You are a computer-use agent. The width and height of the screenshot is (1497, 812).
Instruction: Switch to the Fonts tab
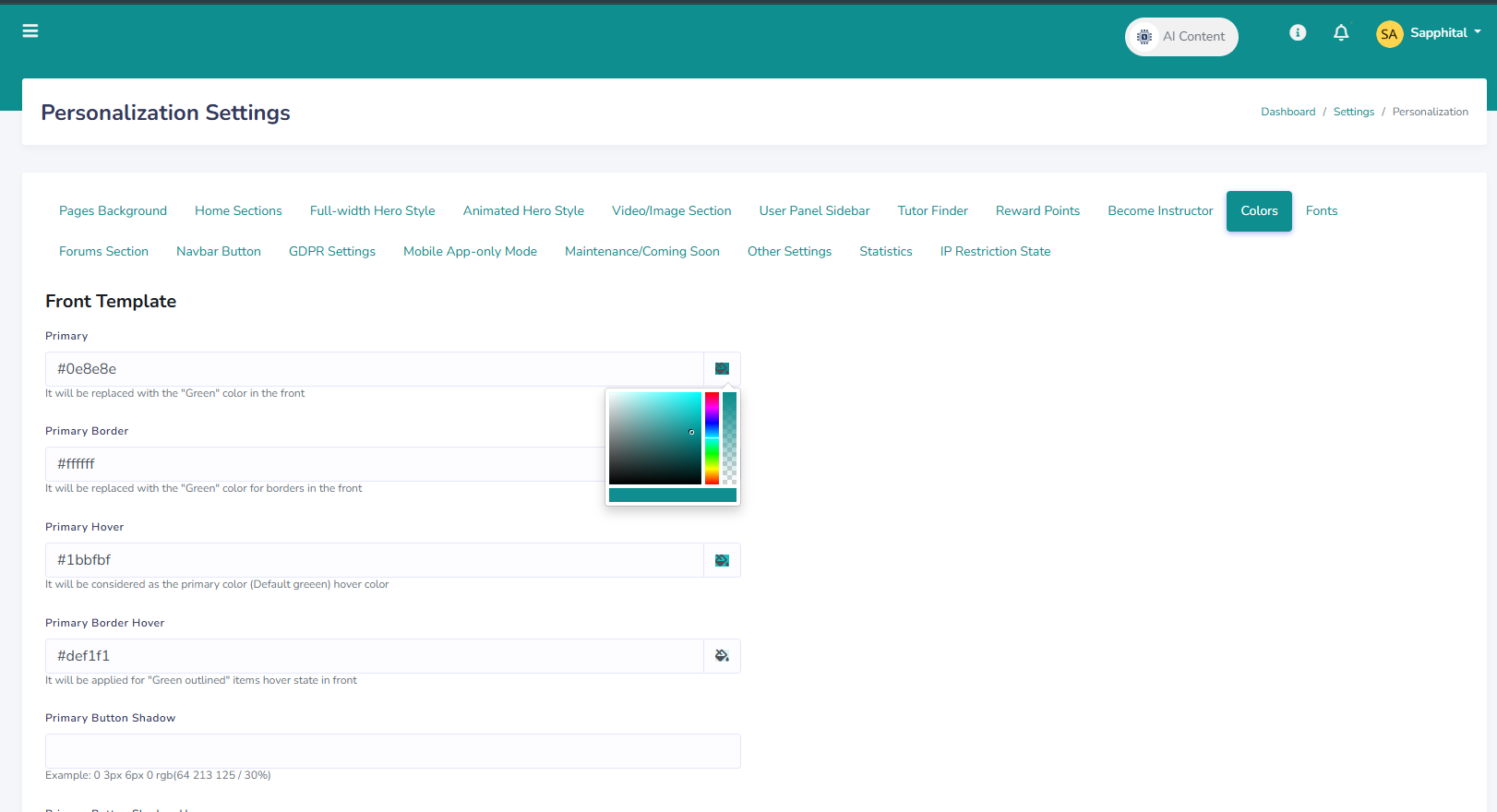[x=1322, y=211]
